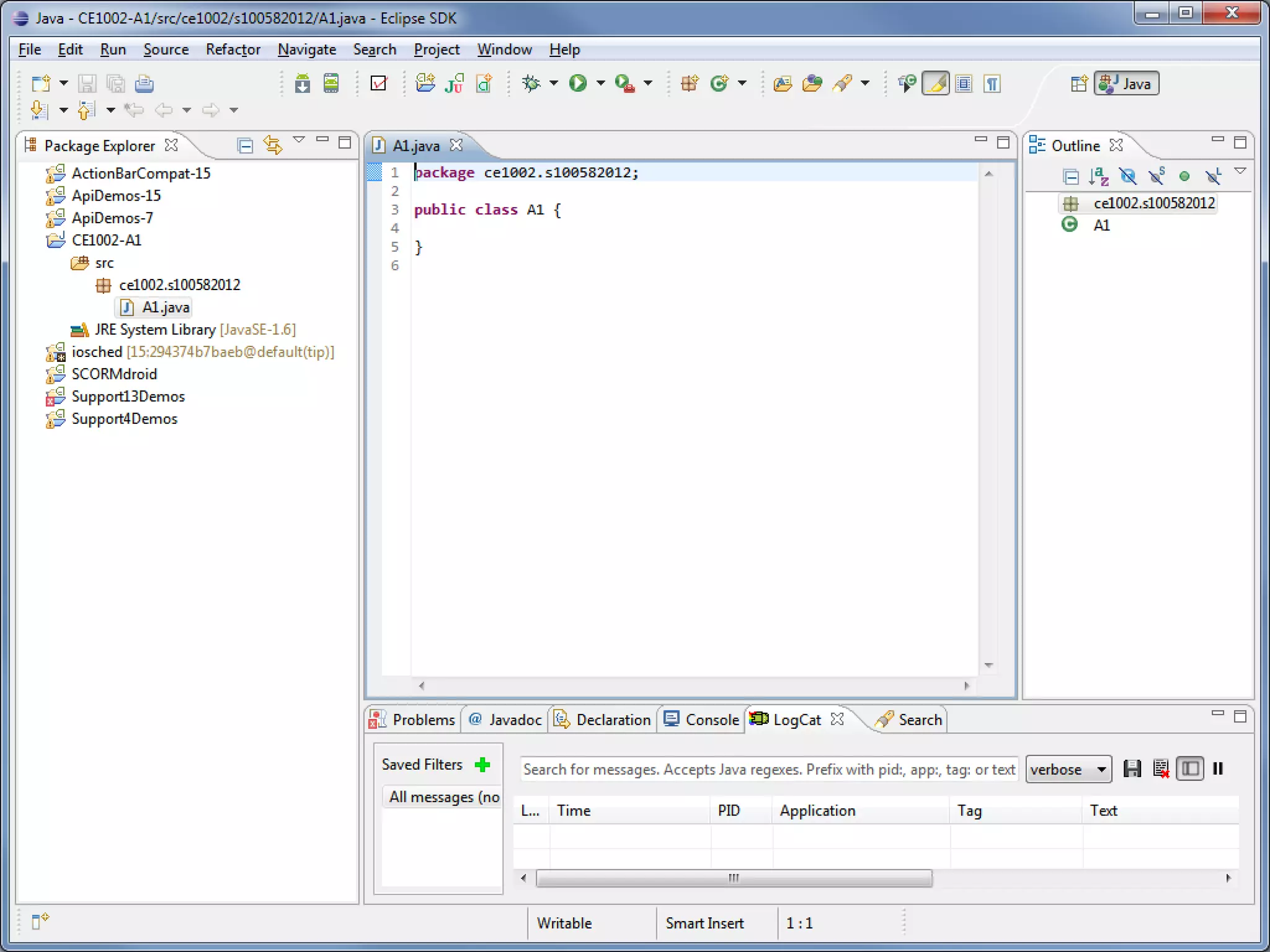1270x952 pixels.
Task: Click the New wizard toolbar icon
Action: coord(41,83)
